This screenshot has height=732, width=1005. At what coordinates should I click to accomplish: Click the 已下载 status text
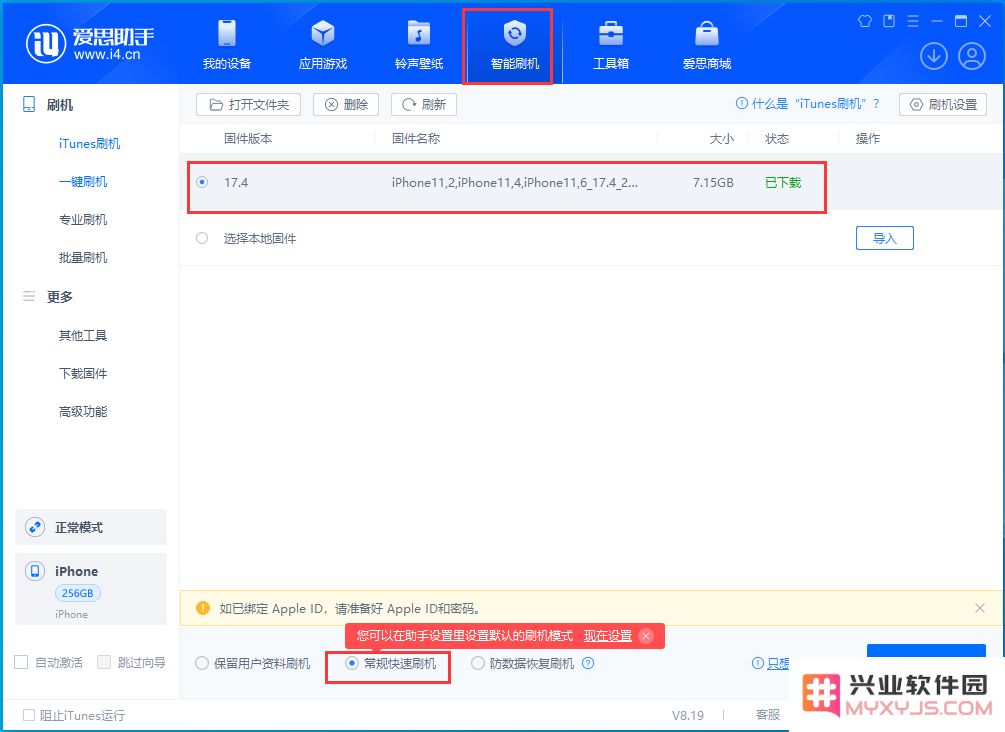point(783,183)
